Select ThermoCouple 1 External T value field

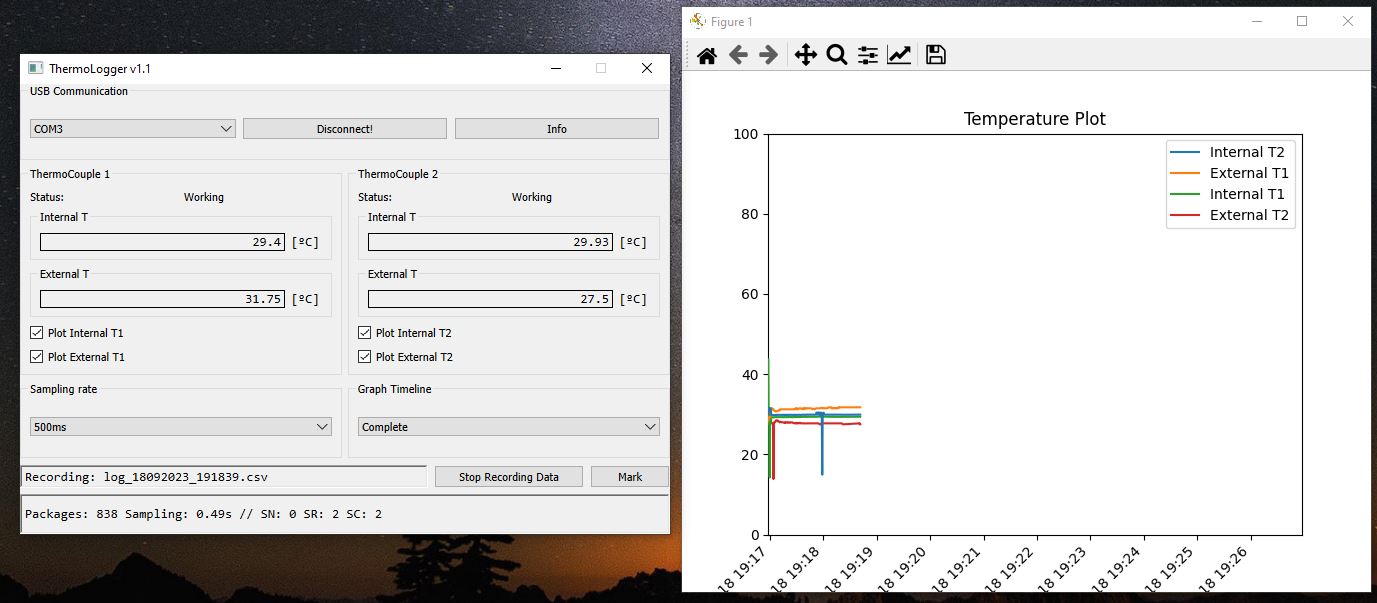[162, 299]
